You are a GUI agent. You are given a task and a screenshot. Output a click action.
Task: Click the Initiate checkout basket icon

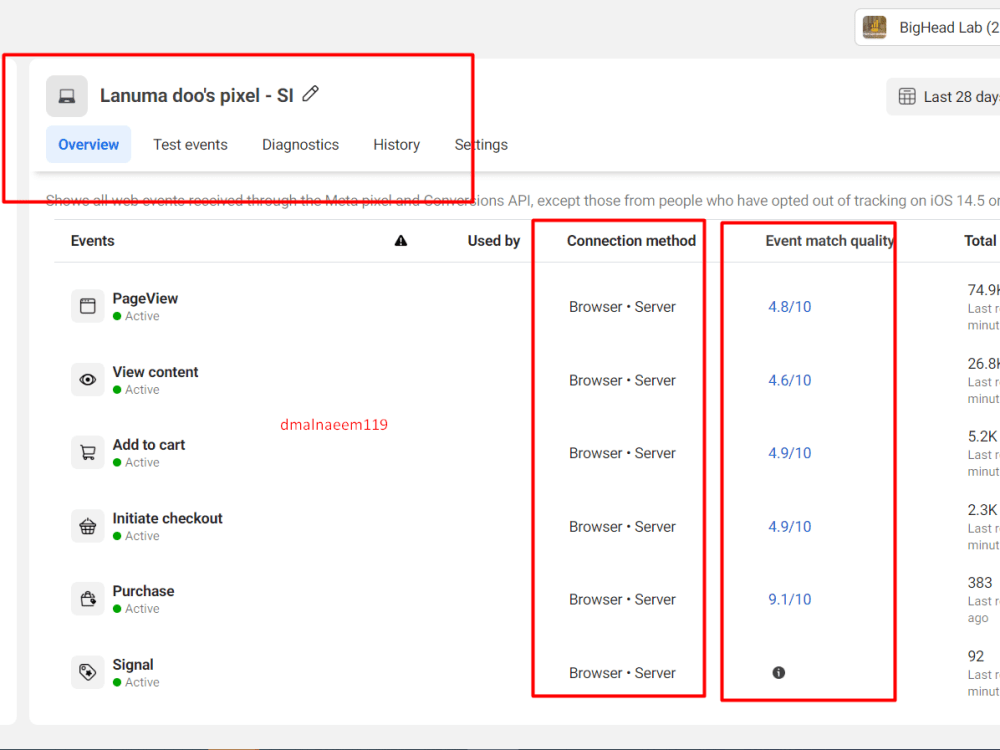88,526
